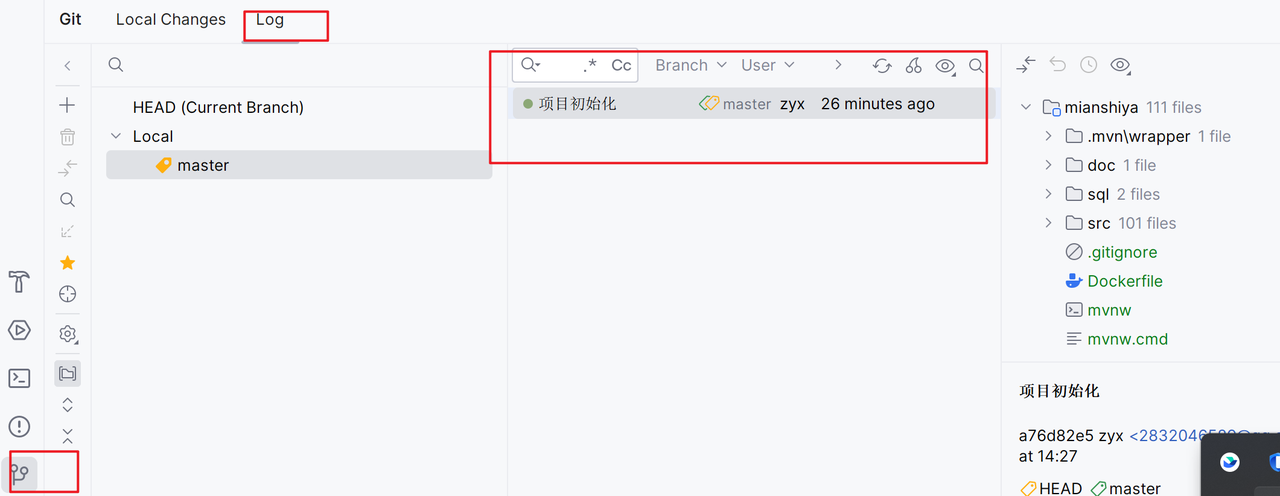Toggle regex search in log filter
Viewport: 1280px width, 496px height.
590,65
